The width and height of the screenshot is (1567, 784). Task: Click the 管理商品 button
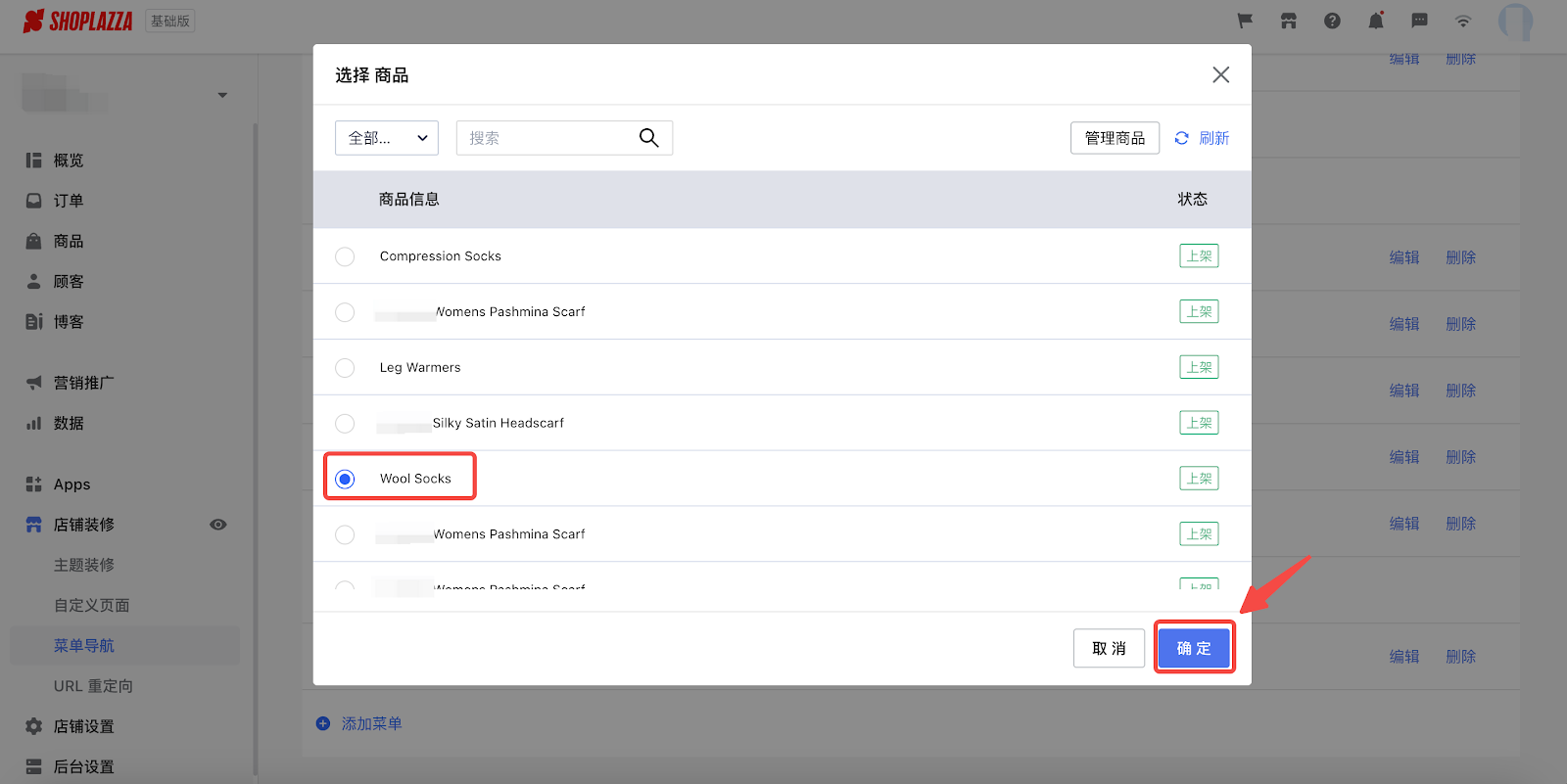pos(1115,138)
